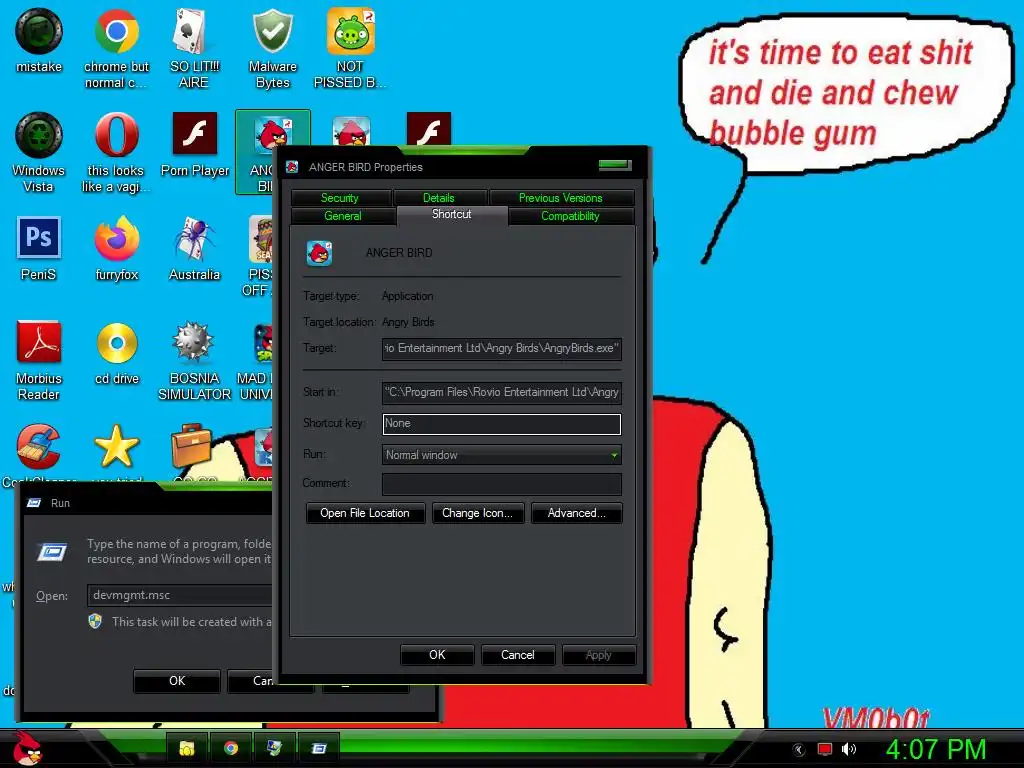Click OK in ANGER BIRD Properties
1024x768 pixels.
coord(437,655)
